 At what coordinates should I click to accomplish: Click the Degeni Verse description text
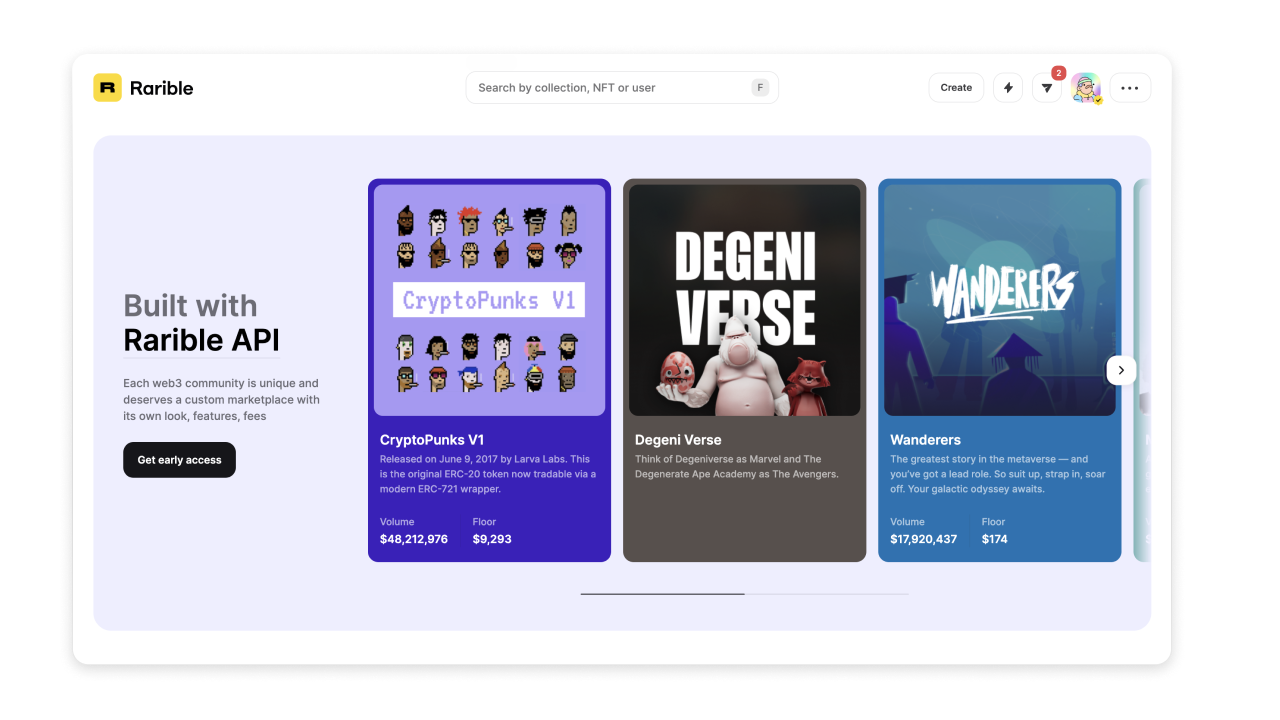737,467
